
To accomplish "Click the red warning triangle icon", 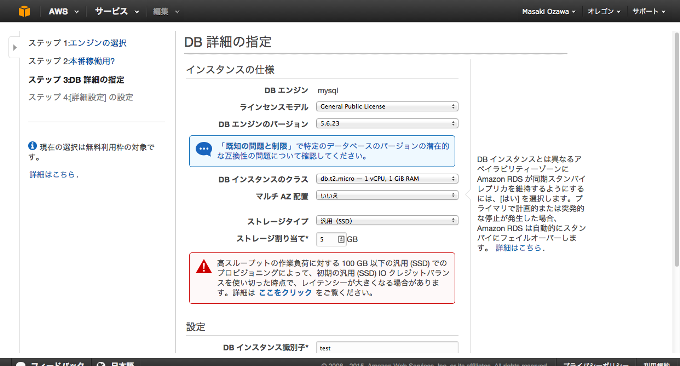I will click(x=204, y=266).
